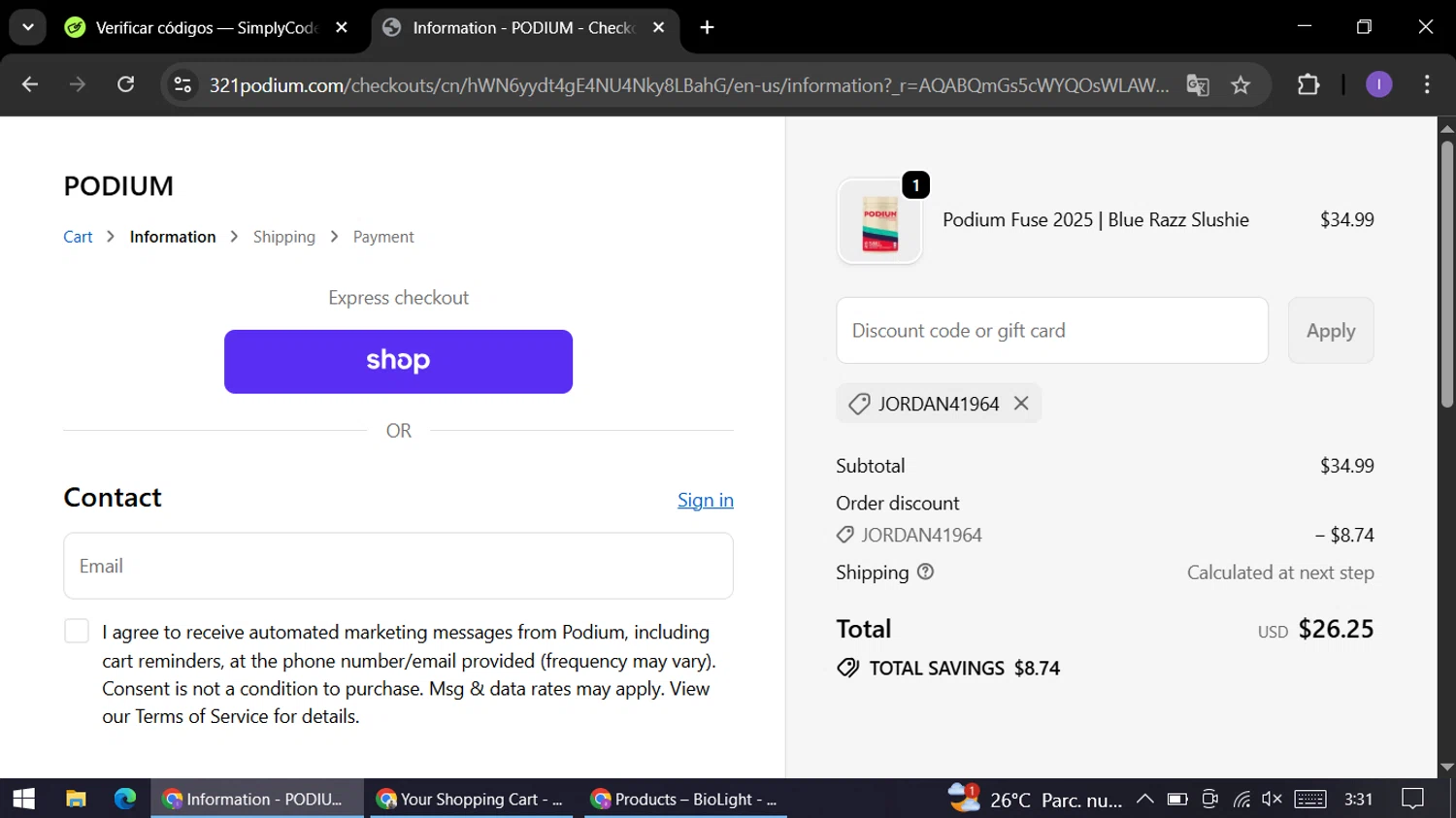Open Chrome's three-dot menu

tap(1427, 84)
